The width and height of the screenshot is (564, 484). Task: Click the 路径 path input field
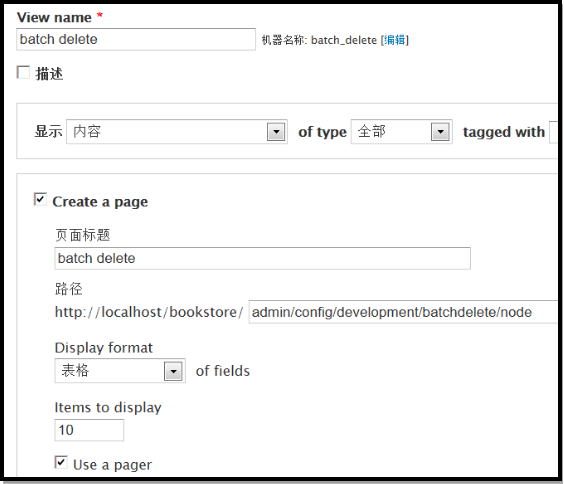(x=403, y=312)
